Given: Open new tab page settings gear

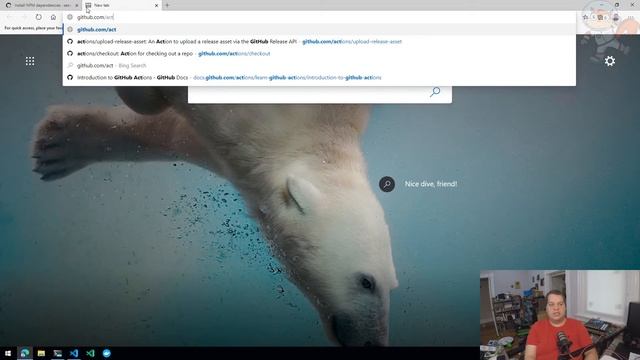Looking at the screenshot, I should (610, 61).
